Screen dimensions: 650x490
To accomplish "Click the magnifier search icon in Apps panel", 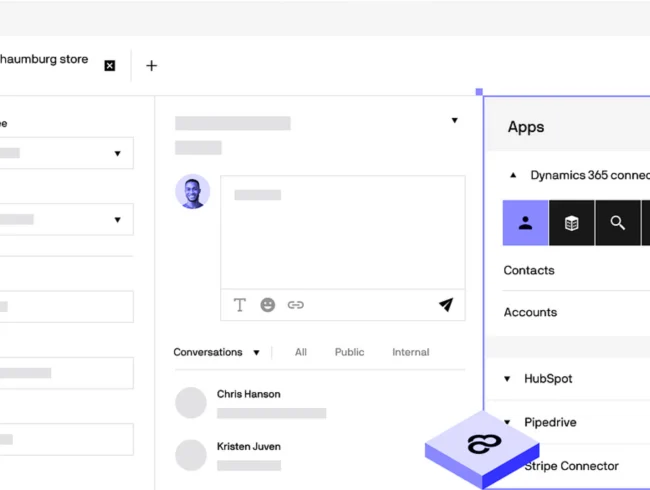I will coord(617,223).
